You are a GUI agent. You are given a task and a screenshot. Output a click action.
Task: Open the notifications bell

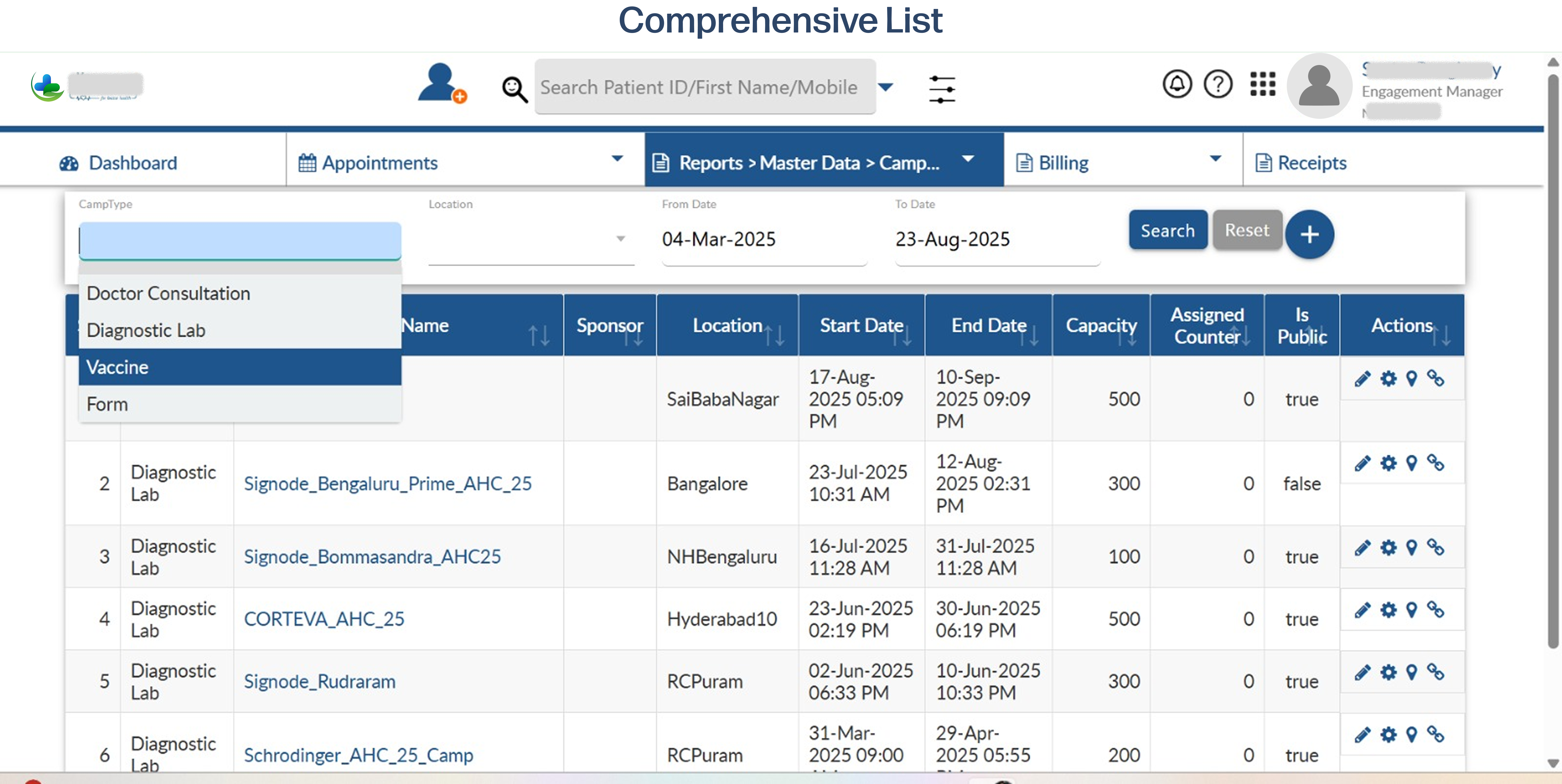(1177, 84)
